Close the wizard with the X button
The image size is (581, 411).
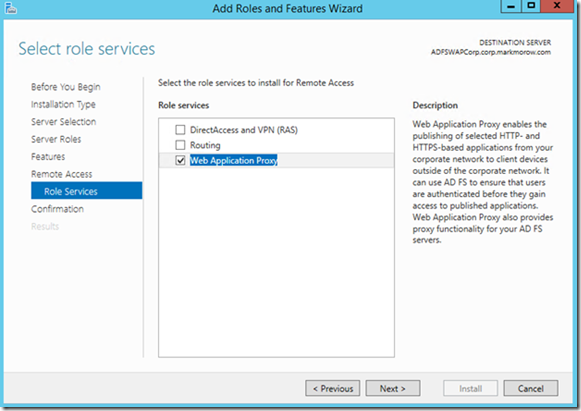click(x=557, y=6)
